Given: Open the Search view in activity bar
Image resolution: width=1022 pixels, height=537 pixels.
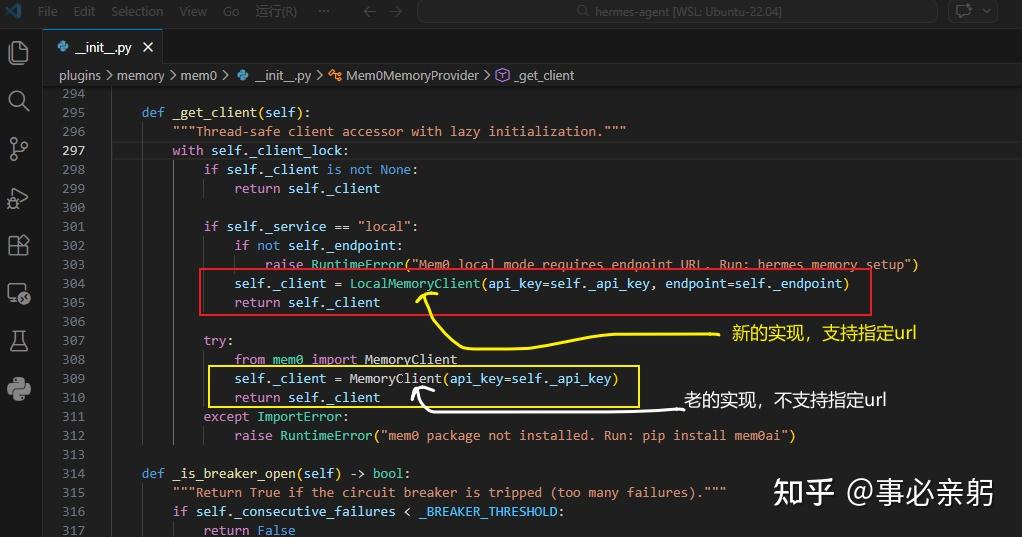Looking at the screenshot, I should click(18, 101).
